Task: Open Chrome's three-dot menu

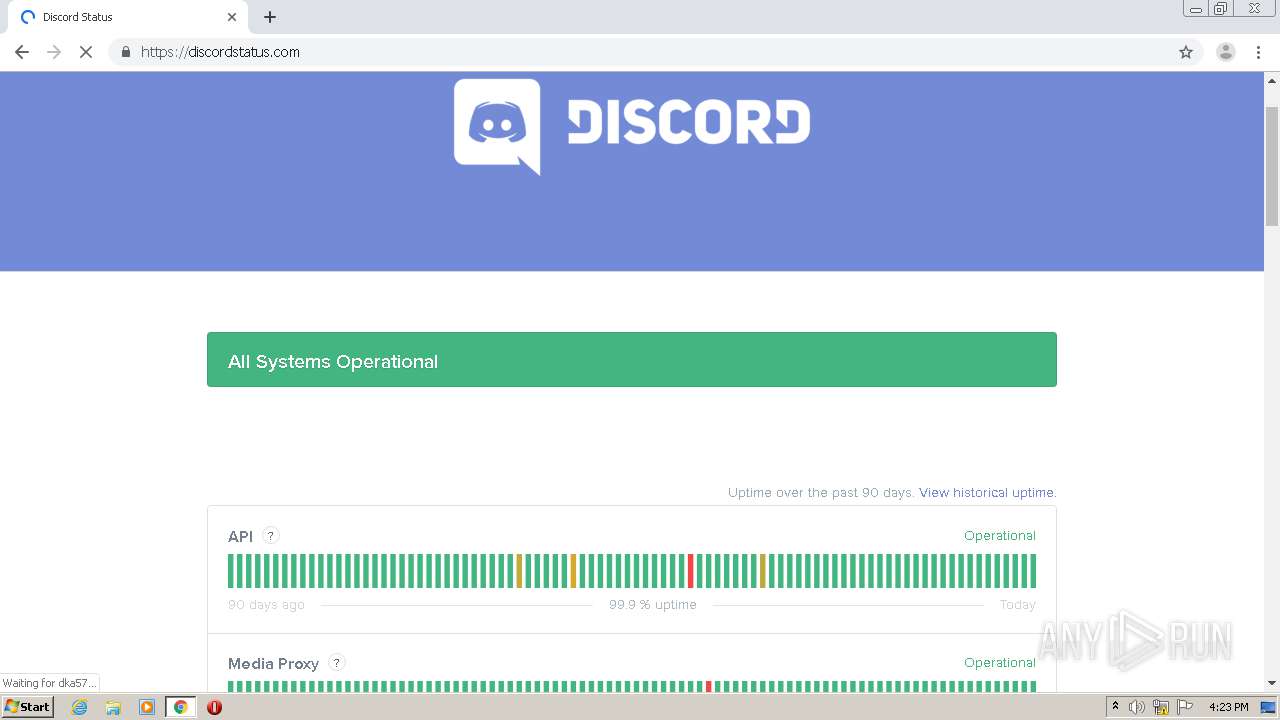Action: 1259,52
